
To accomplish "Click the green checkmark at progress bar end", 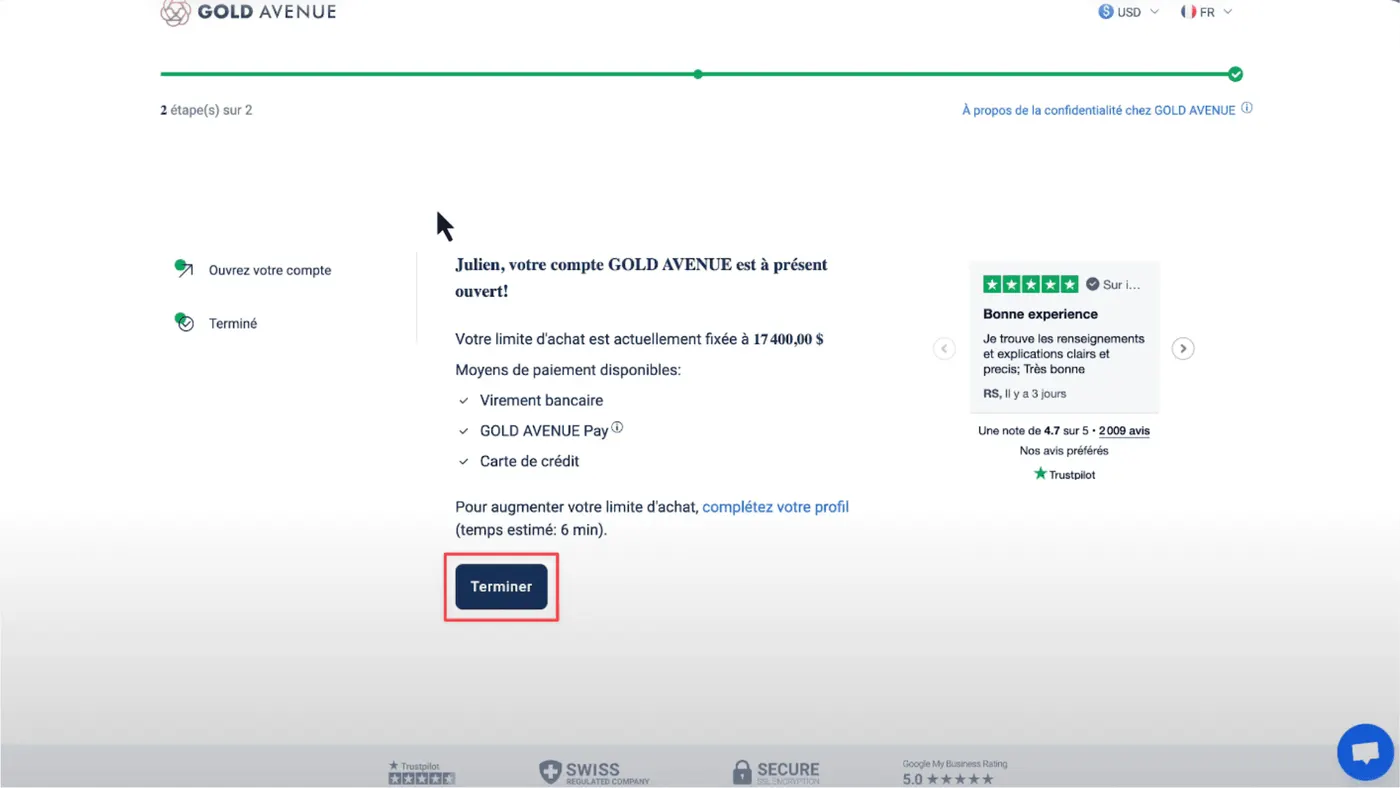I will pos(1235,74).
